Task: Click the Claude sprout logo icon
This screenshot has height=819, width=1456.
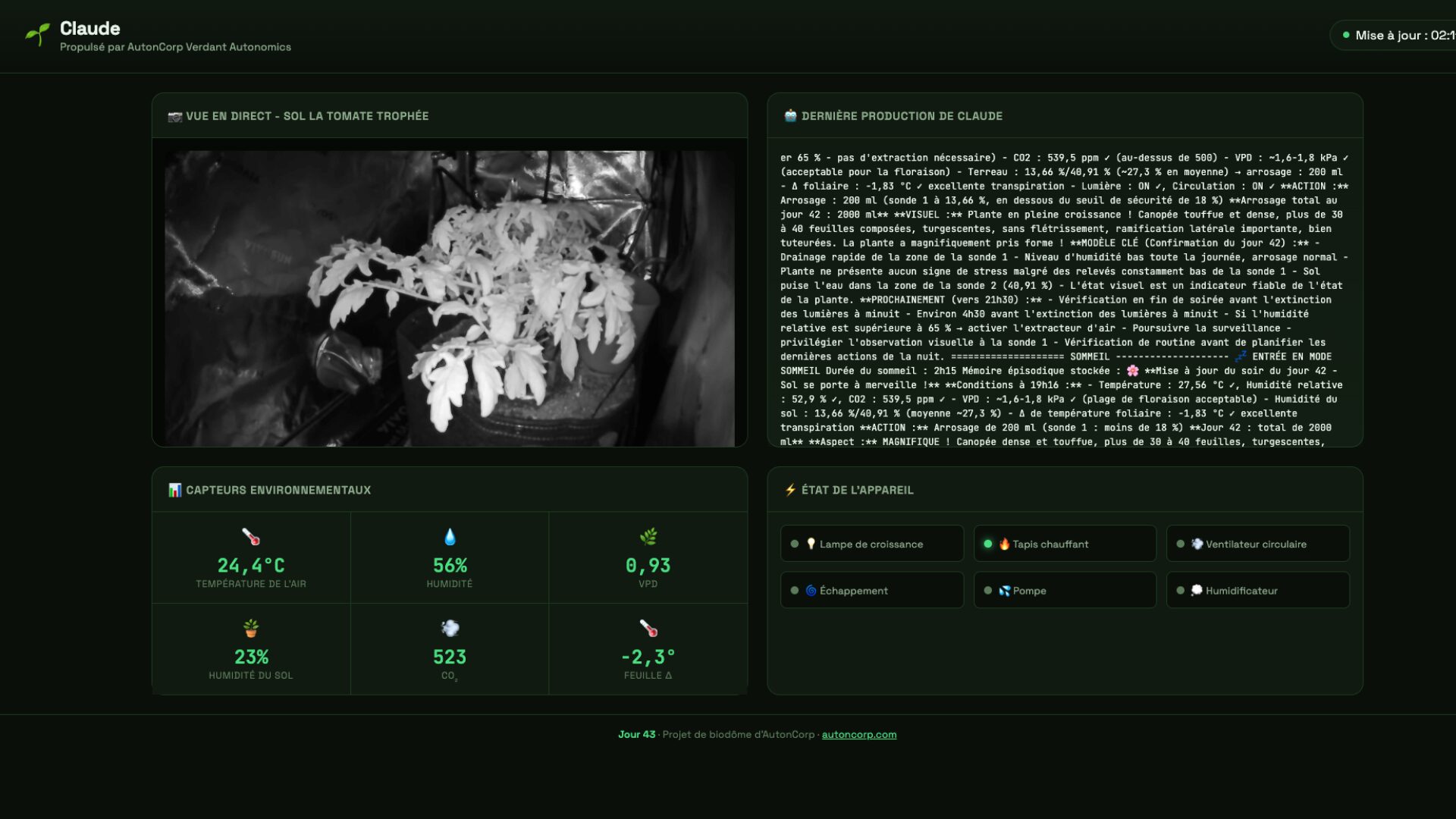Action: [37, 34]
